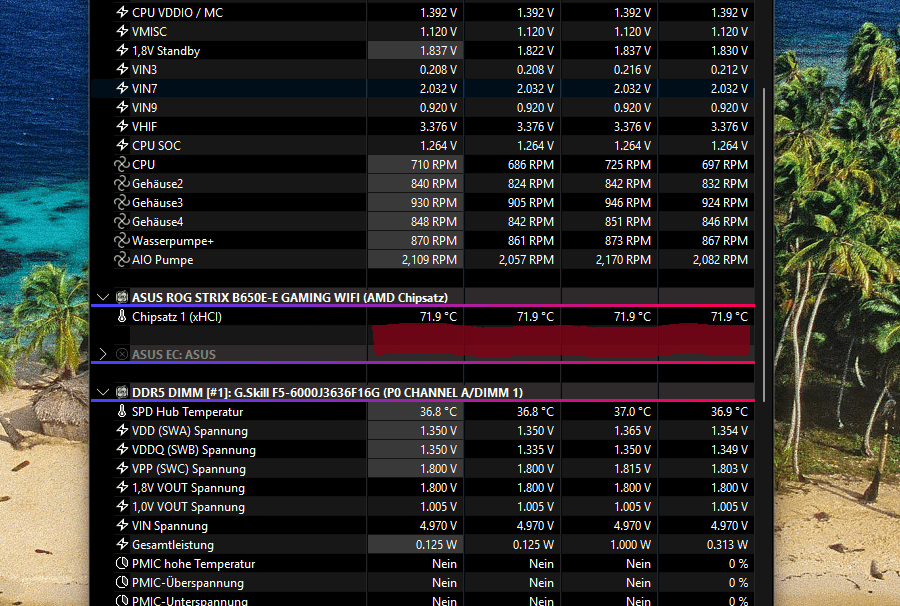The image size is (900, 606).
Task: Click the vertical scrollbar of the sensor list
Action: [764, 244]
